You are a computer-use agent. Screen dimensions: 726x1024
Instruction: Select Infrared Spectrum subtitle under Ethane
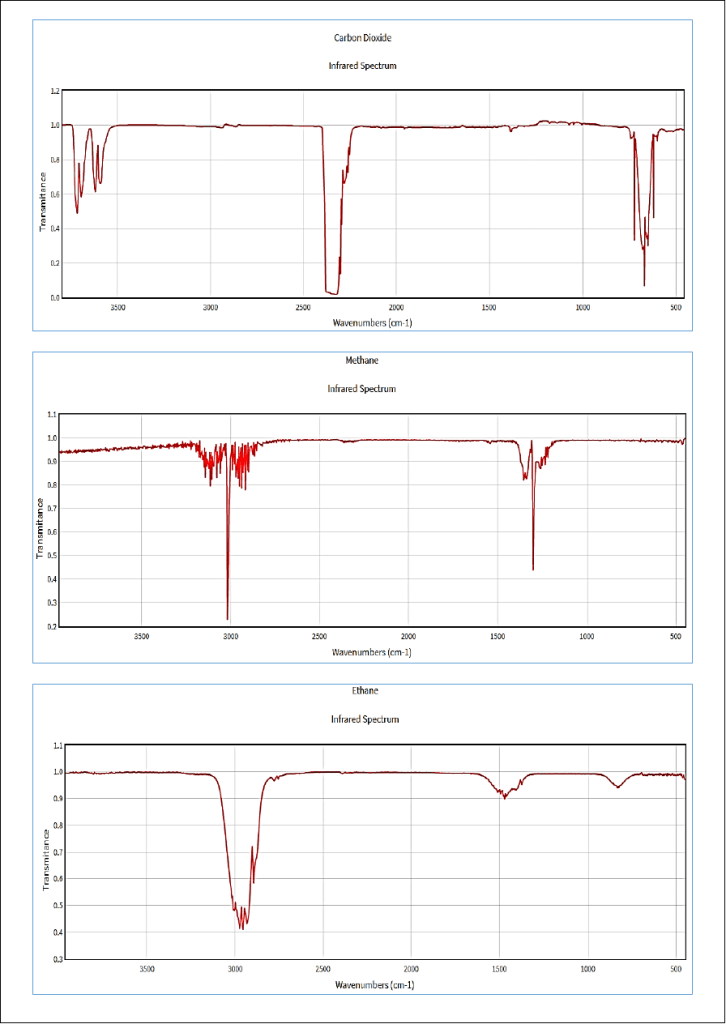365,720
